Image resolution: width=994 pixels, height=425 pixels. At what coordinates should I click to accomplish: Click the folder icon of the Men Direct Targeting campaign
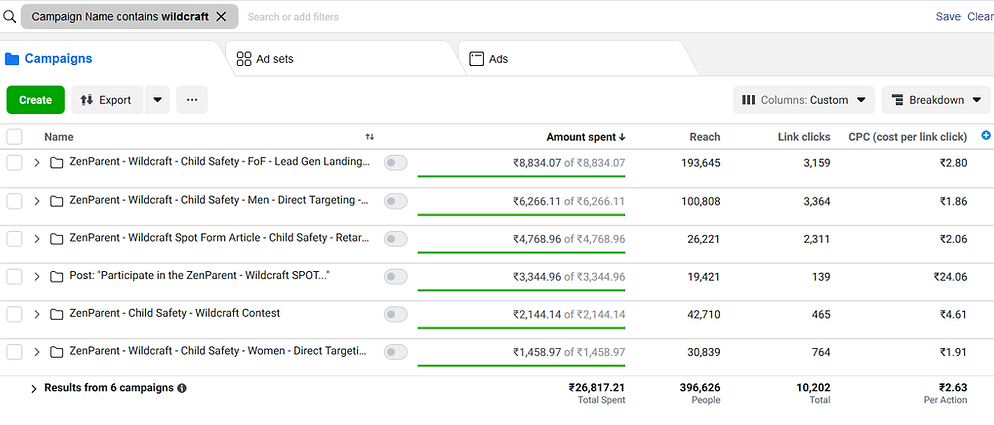[x=57, y=201]
